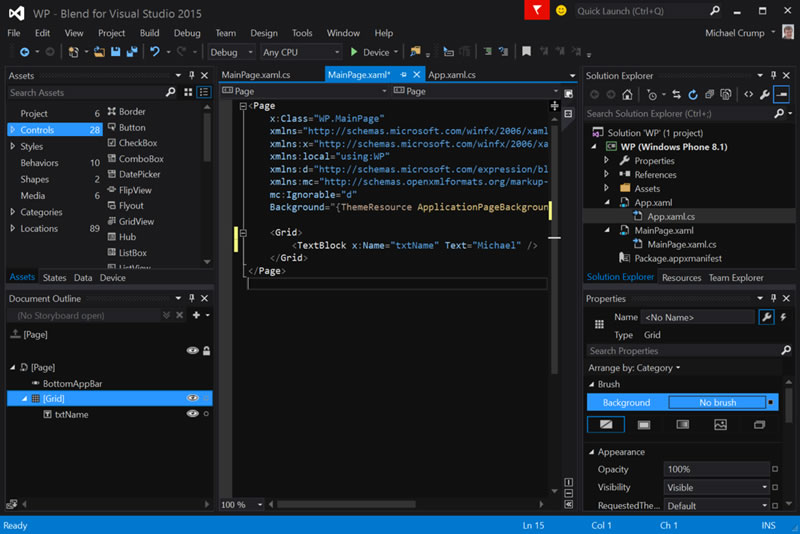This screenshot has height=534, width=800.
Task: Open the event handlers lightning bolt icon
Action: 783,317
